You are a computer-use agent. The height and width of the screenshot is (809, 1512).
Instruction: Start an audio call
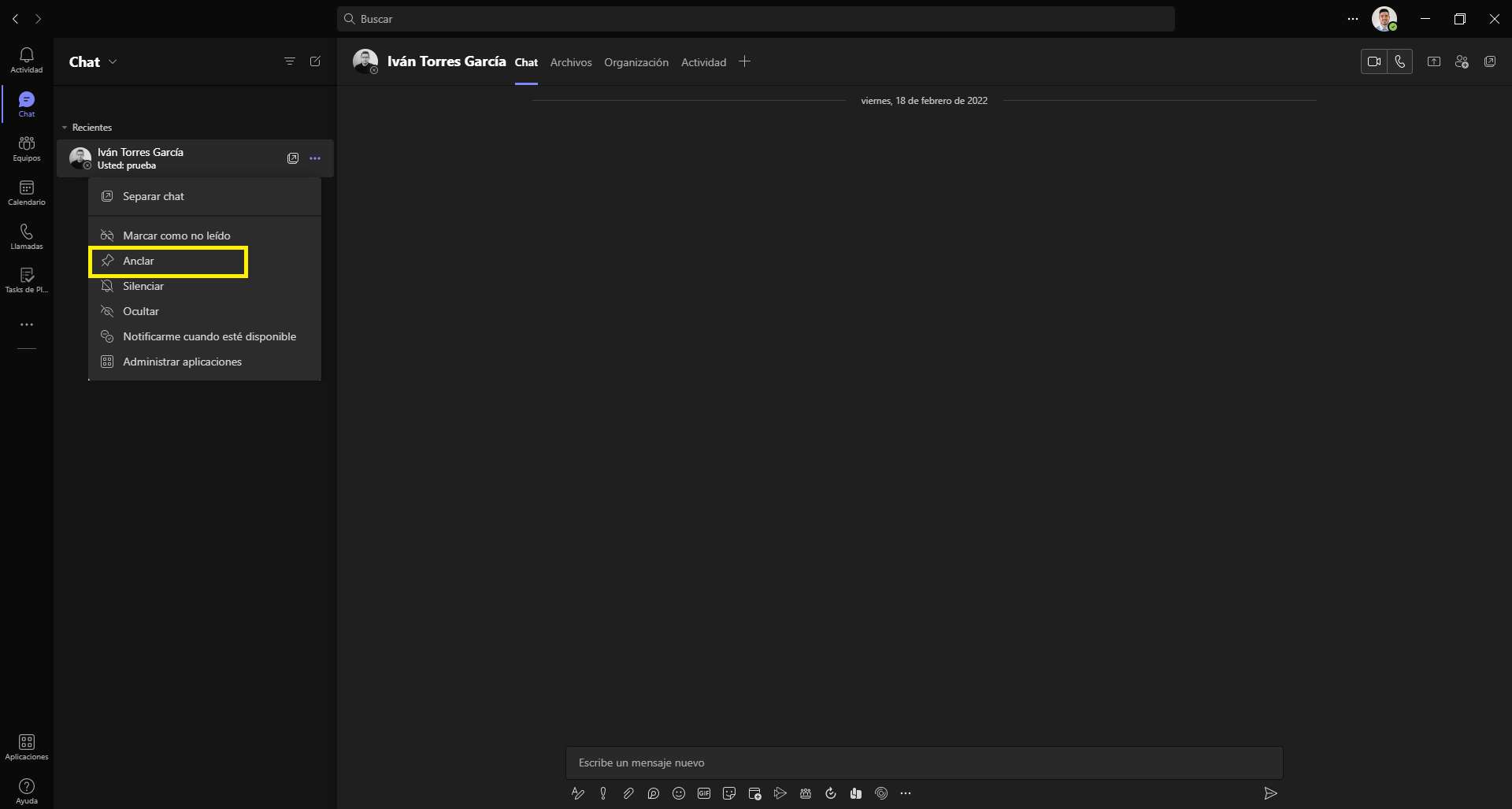click(x=1399, y=61)
